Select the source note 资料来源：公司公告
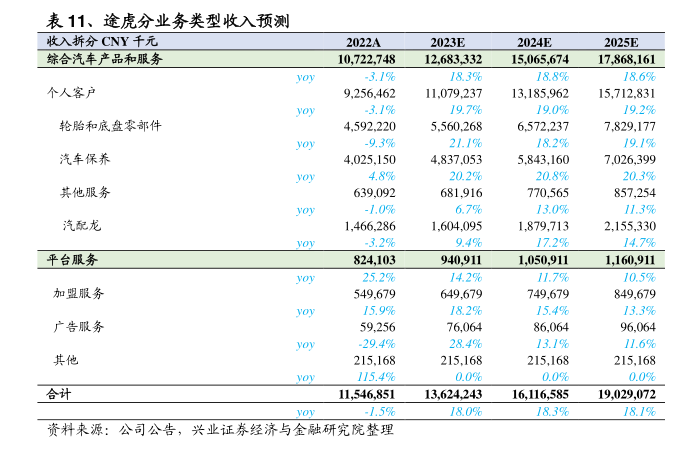Image resolution: width=675 pixels, height=456 pixels. 112,429
